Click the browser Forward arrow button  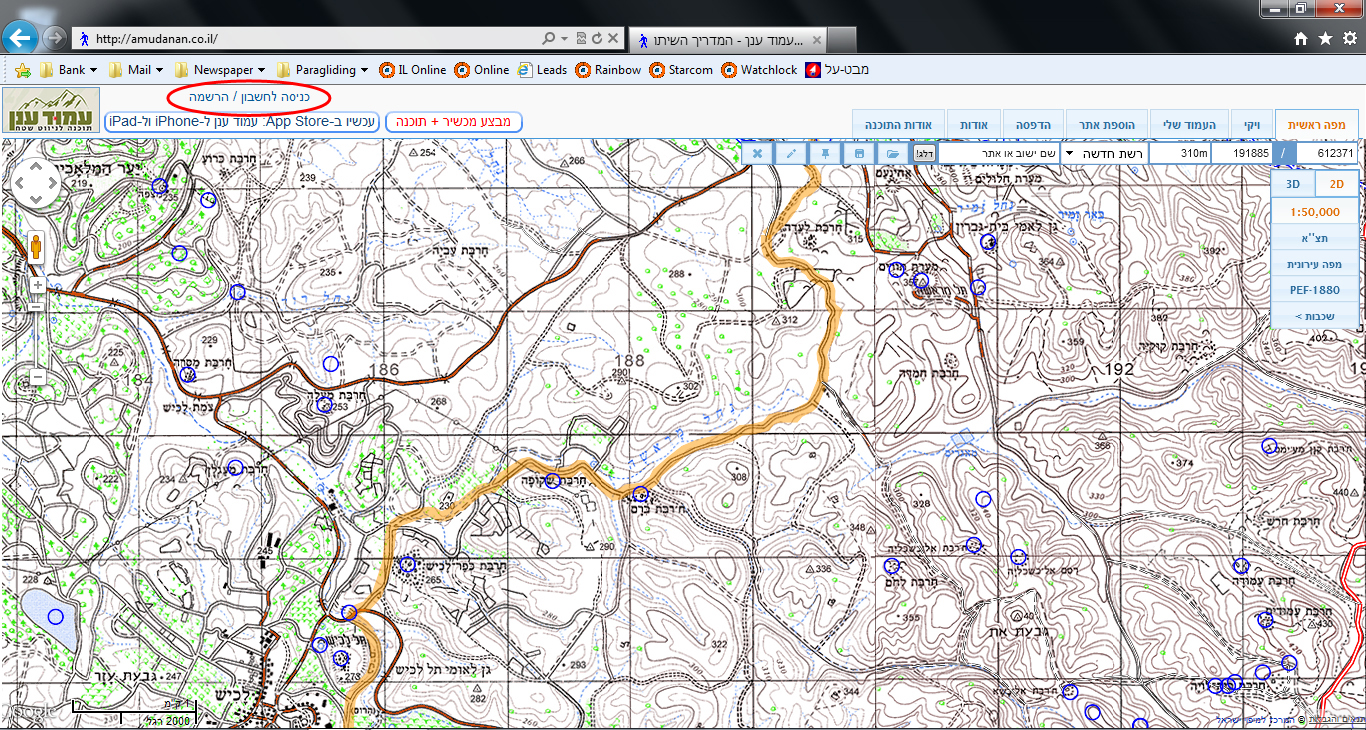click(54, 39)
